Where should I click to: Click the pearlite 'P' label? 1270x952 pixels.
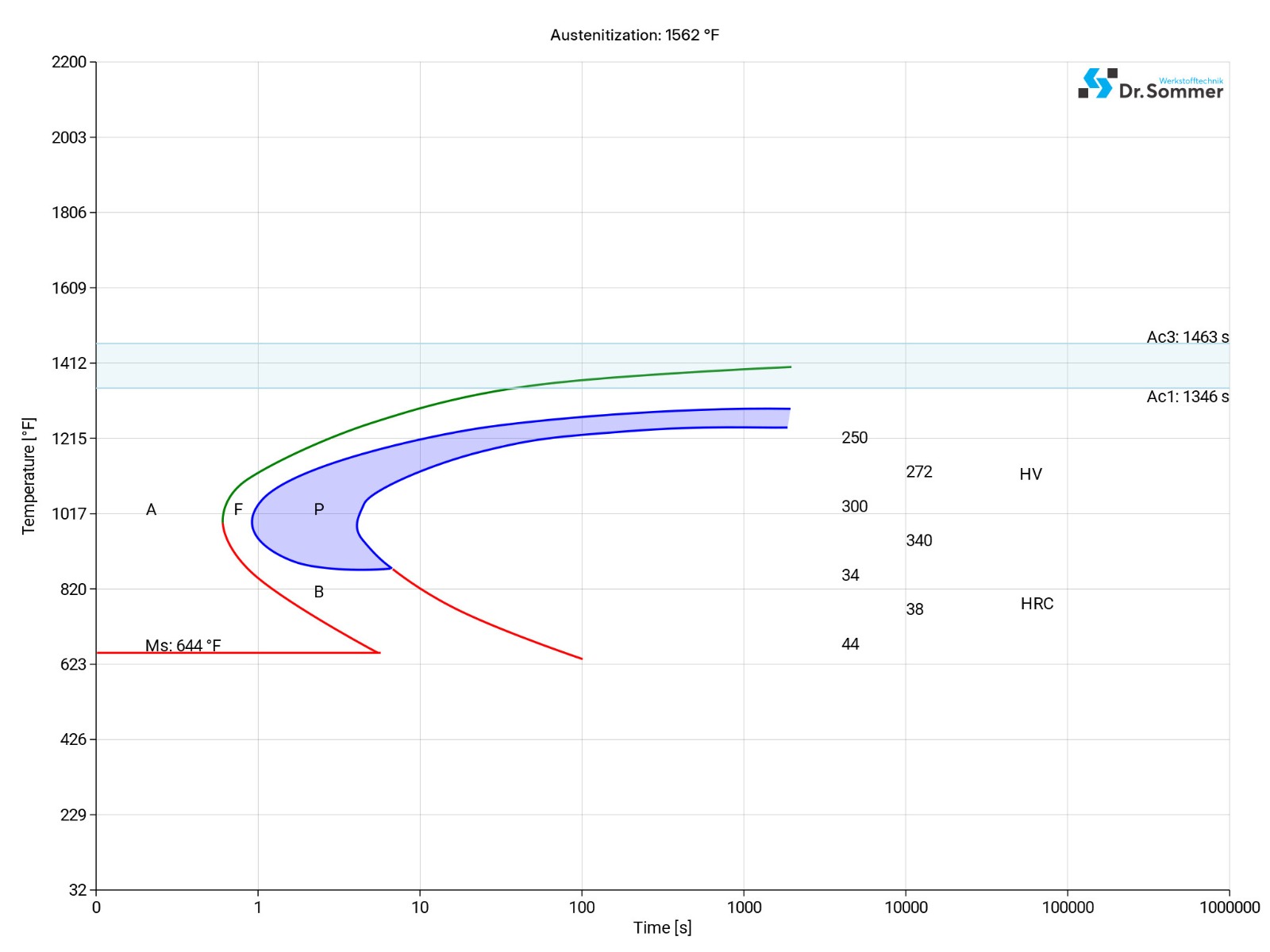click(318, 509)
